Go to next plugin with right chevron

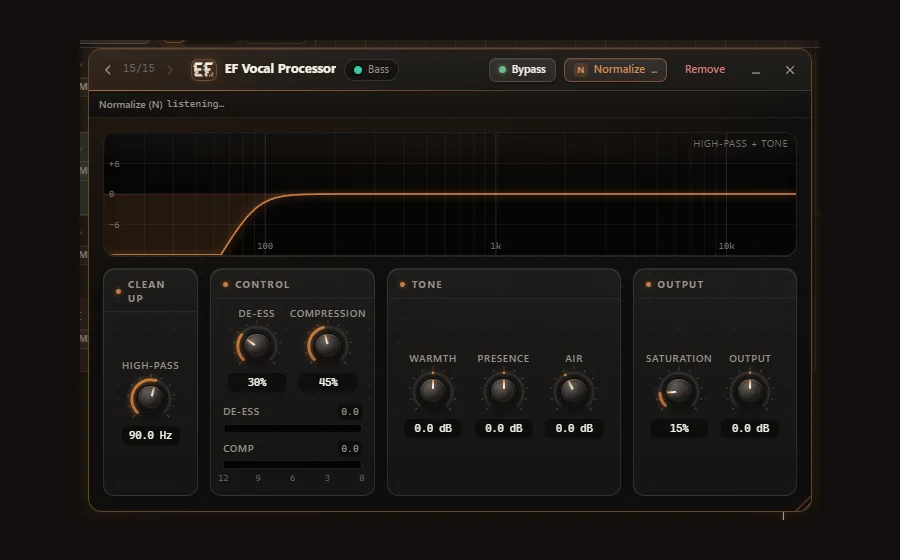[x=170, y=69]
